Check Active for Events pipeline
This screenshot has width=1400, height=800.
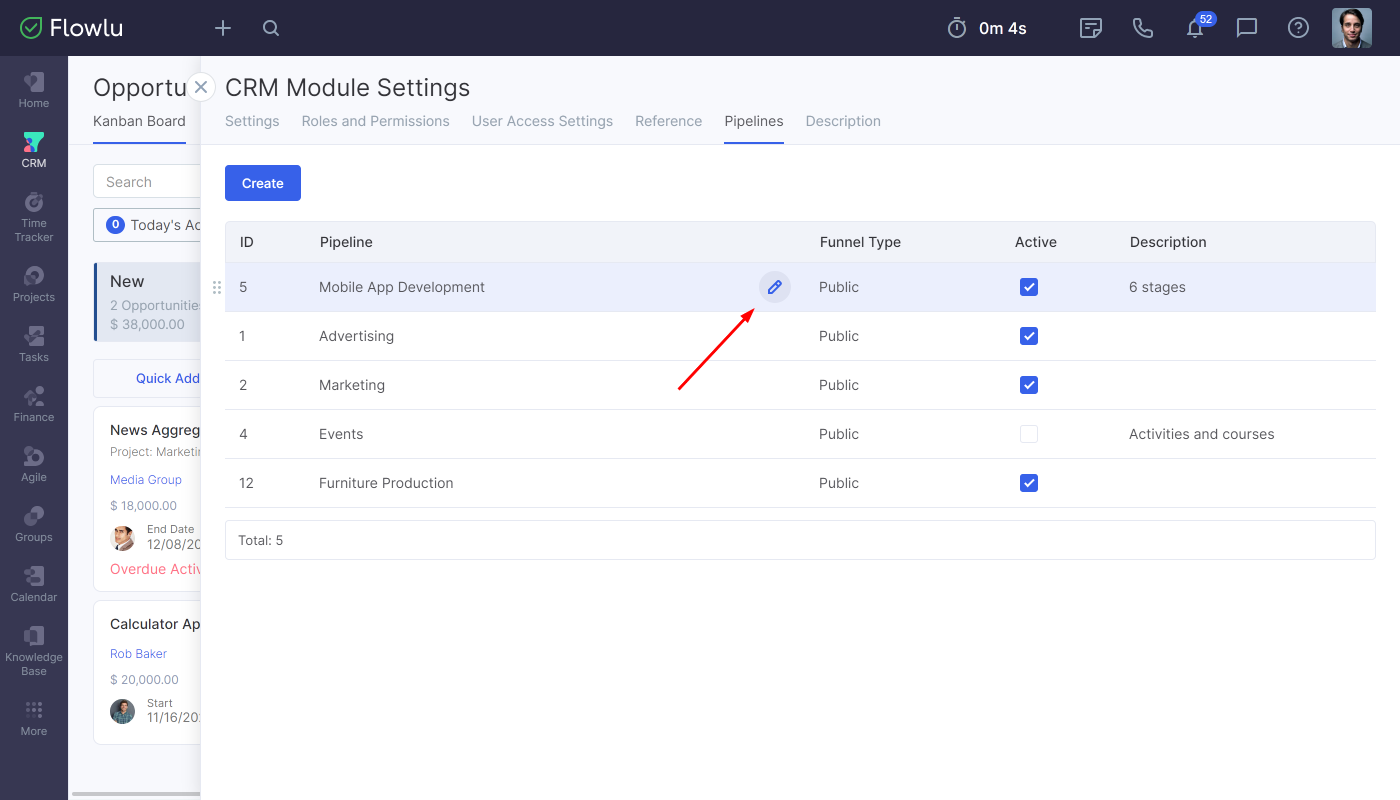[x=1029, y=434]
